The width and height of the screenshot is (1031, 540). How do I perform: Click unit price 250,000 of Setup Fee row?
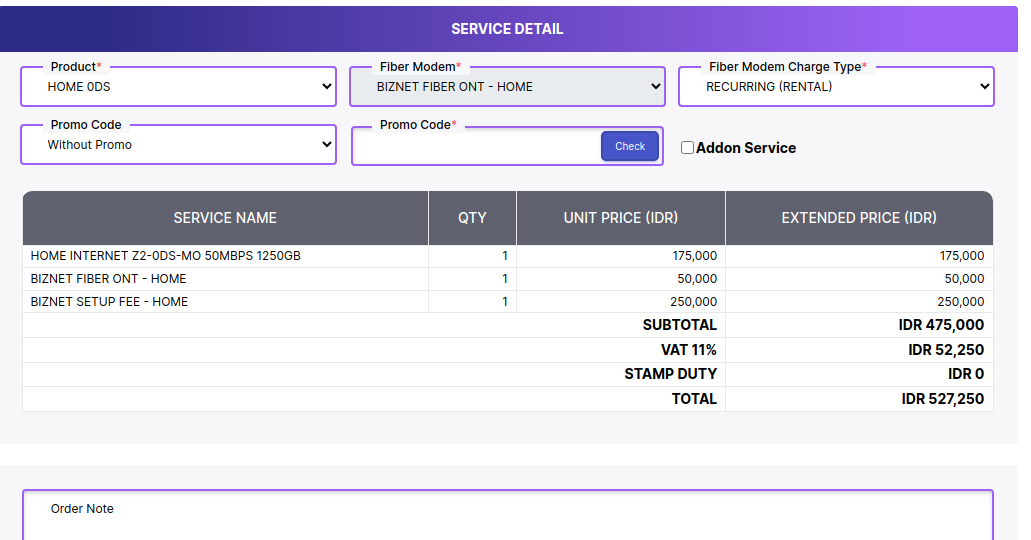tap(693, 302)
